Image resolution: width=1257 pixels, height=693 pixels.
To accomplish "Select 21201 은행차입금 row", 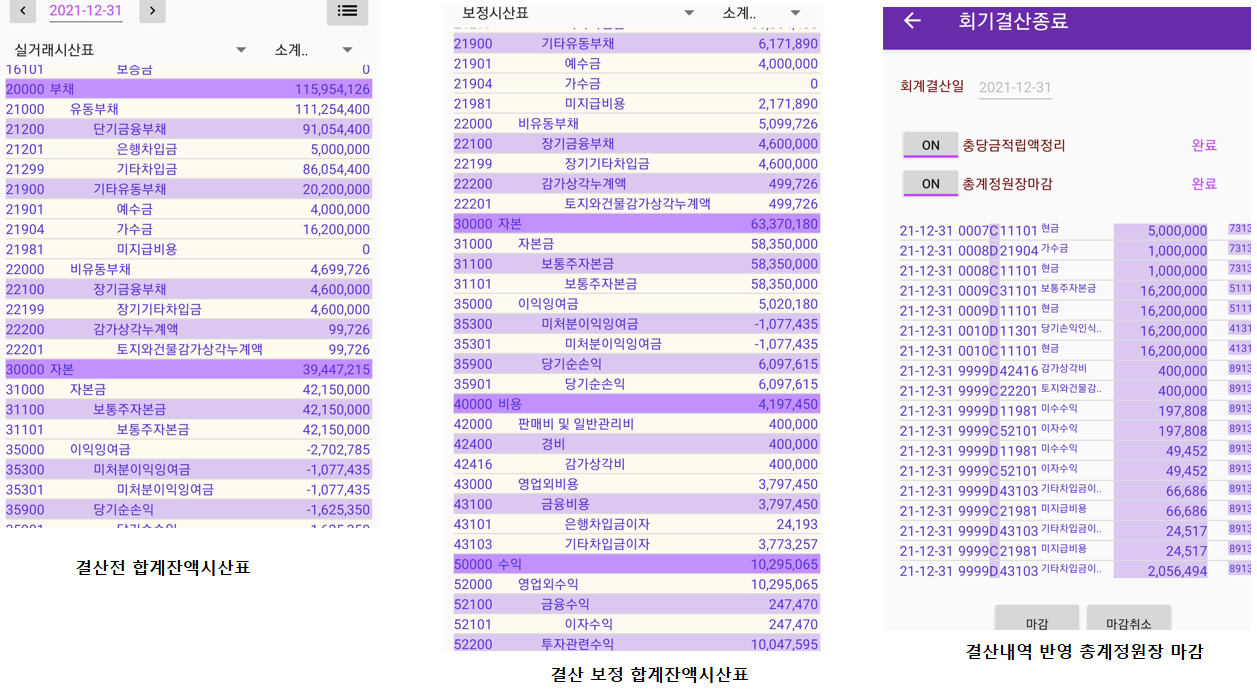I will click(189, 149).
